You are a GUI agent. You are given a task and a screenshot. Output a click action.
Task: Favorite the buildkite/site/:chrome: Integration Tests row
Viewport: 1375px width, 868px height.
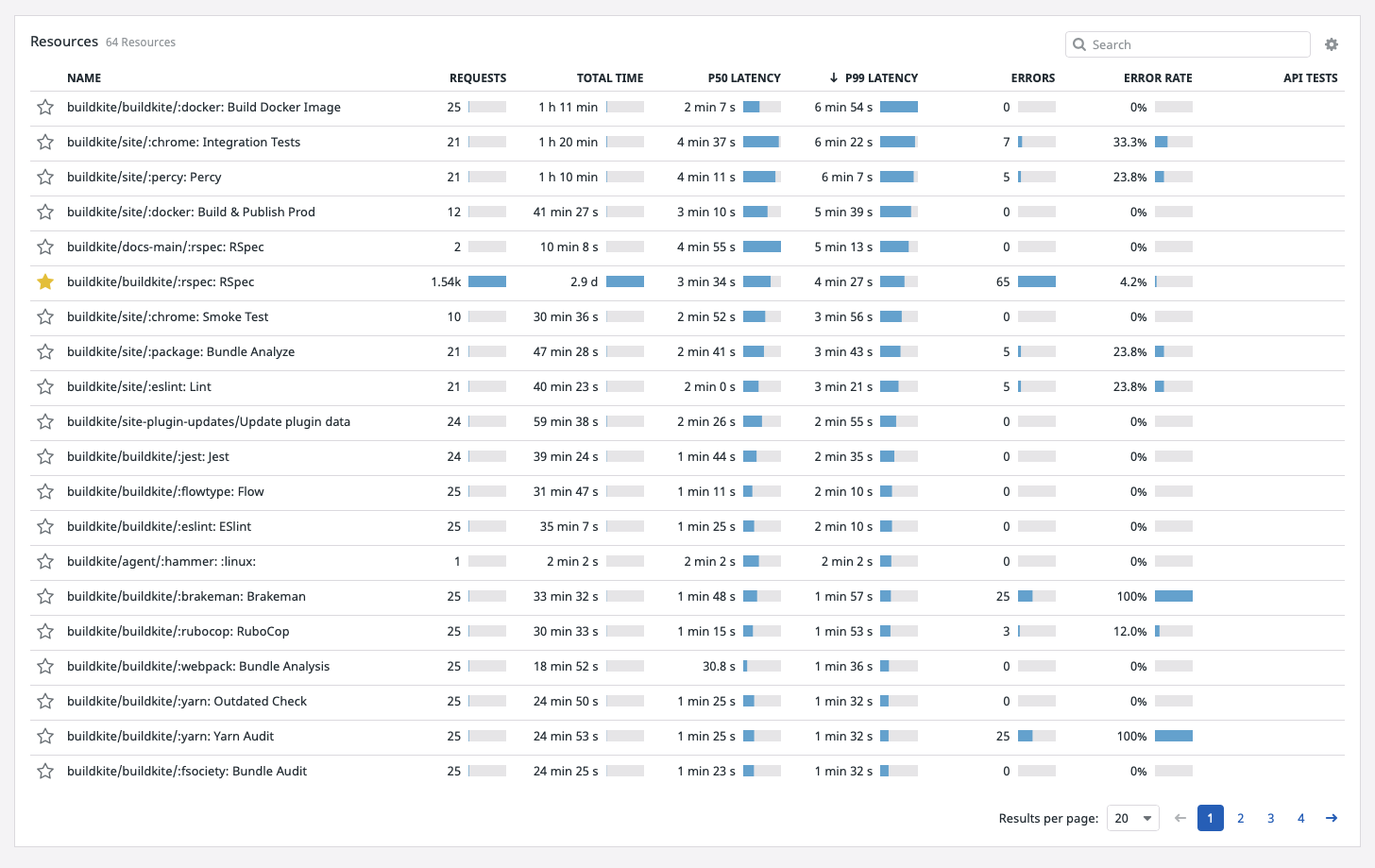click(x=45, y=142)
